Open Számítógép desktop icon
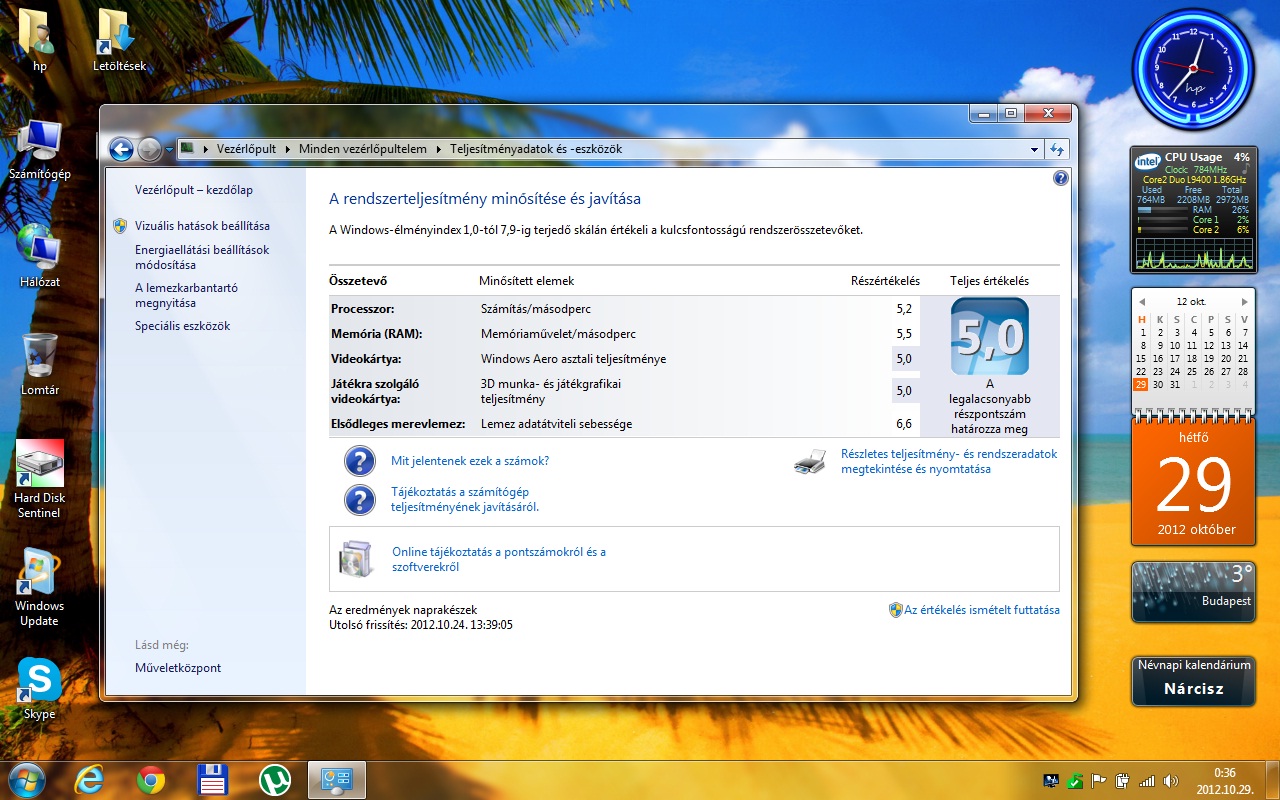The height and width of the screenshot is (800, 1280). coord(40,149)
